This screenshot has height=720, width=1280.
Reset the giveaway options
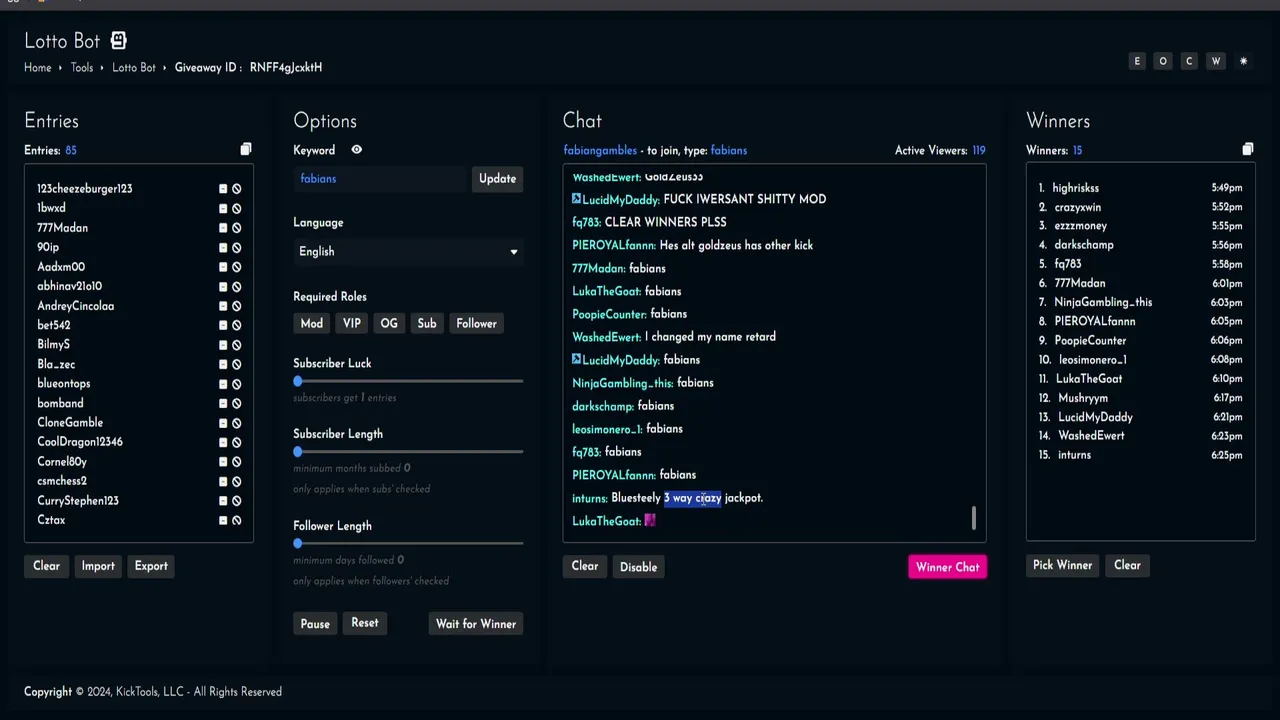tap(365, 623)
